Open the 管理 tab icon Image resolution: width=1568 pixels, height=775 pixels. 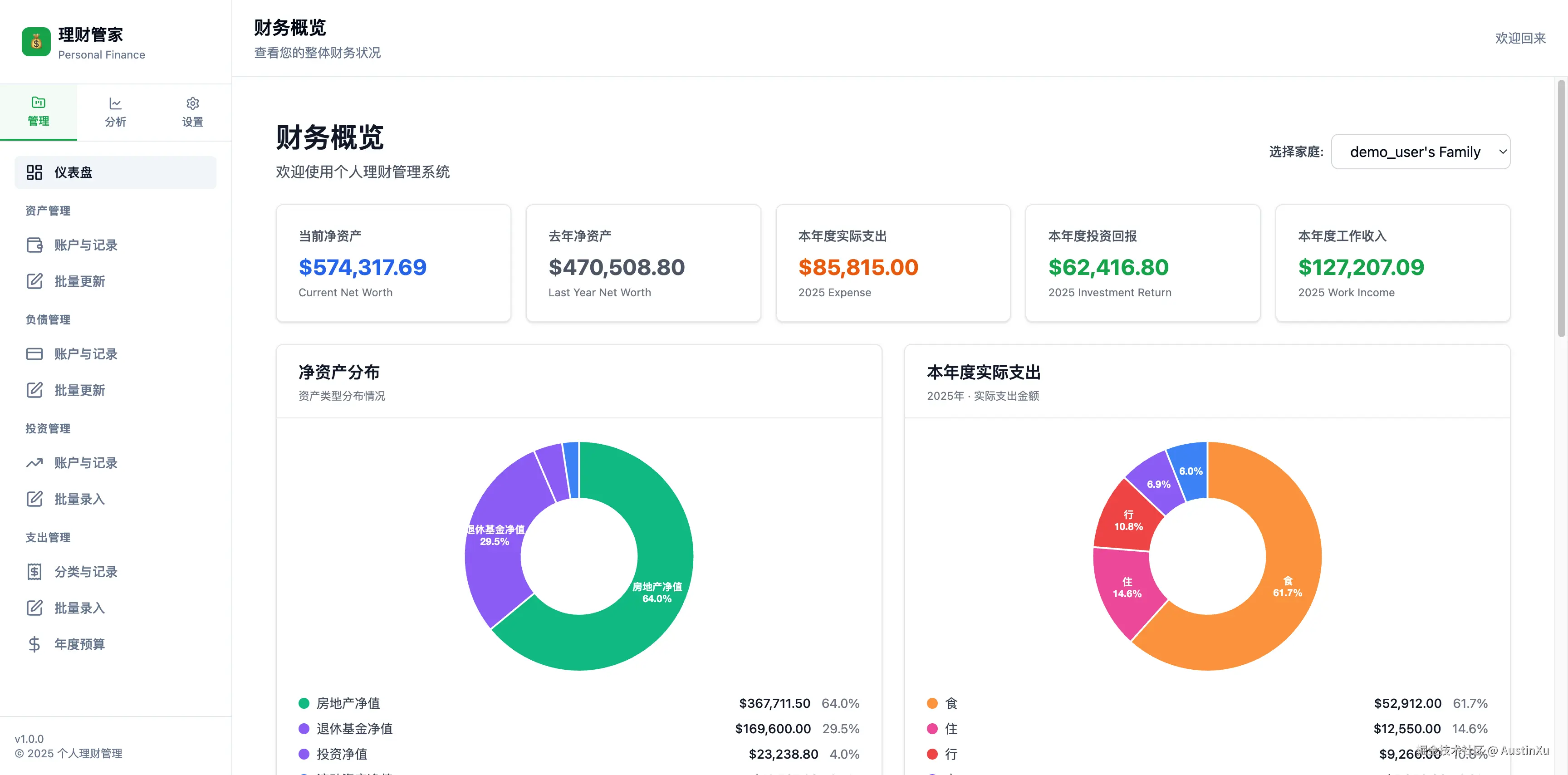click(39, 103)
